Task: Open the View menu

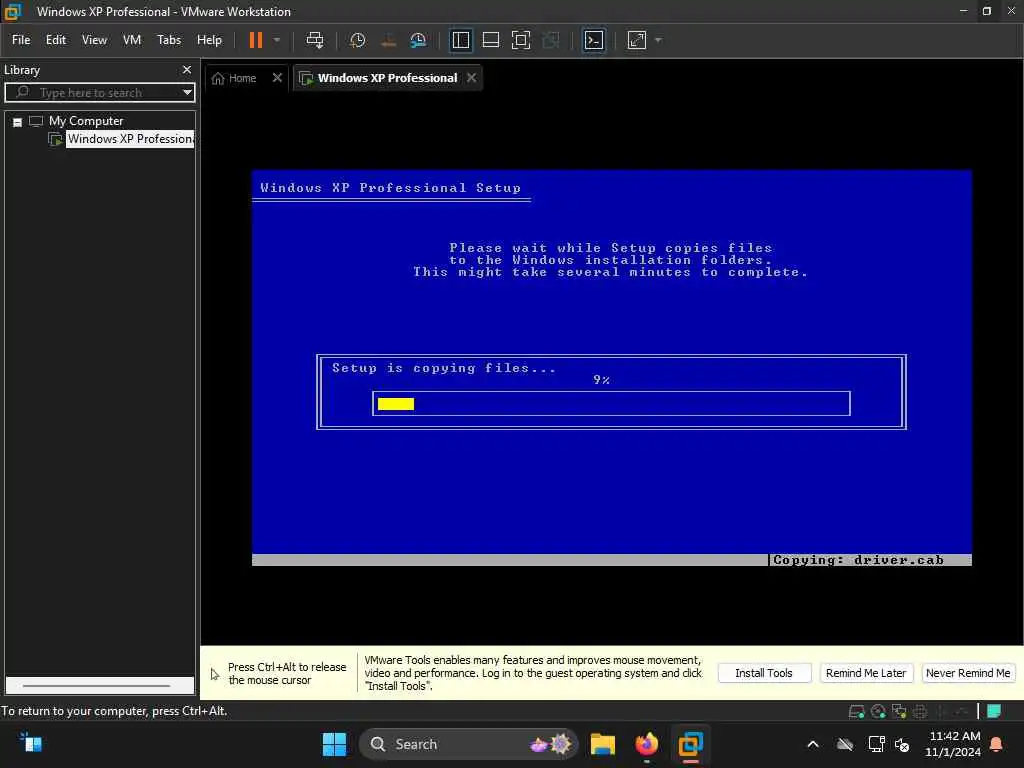Action: (94, 40)
